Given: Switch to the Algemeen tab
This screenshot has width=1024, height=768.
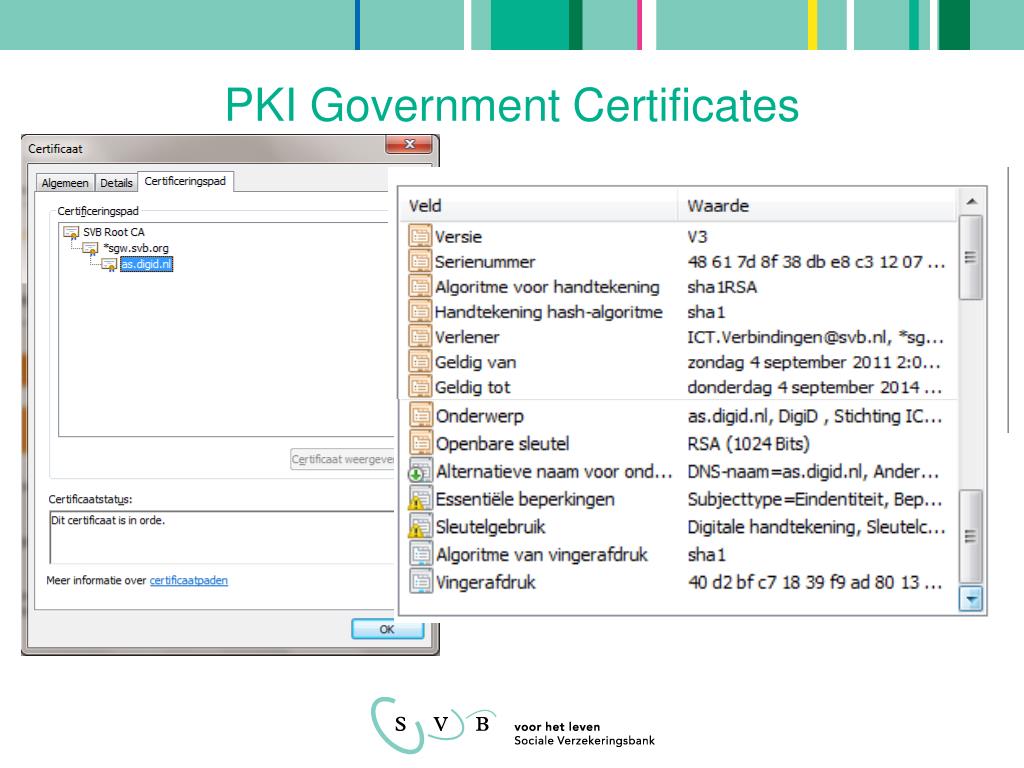Looking at the screenshot, I should click(65, 183).
